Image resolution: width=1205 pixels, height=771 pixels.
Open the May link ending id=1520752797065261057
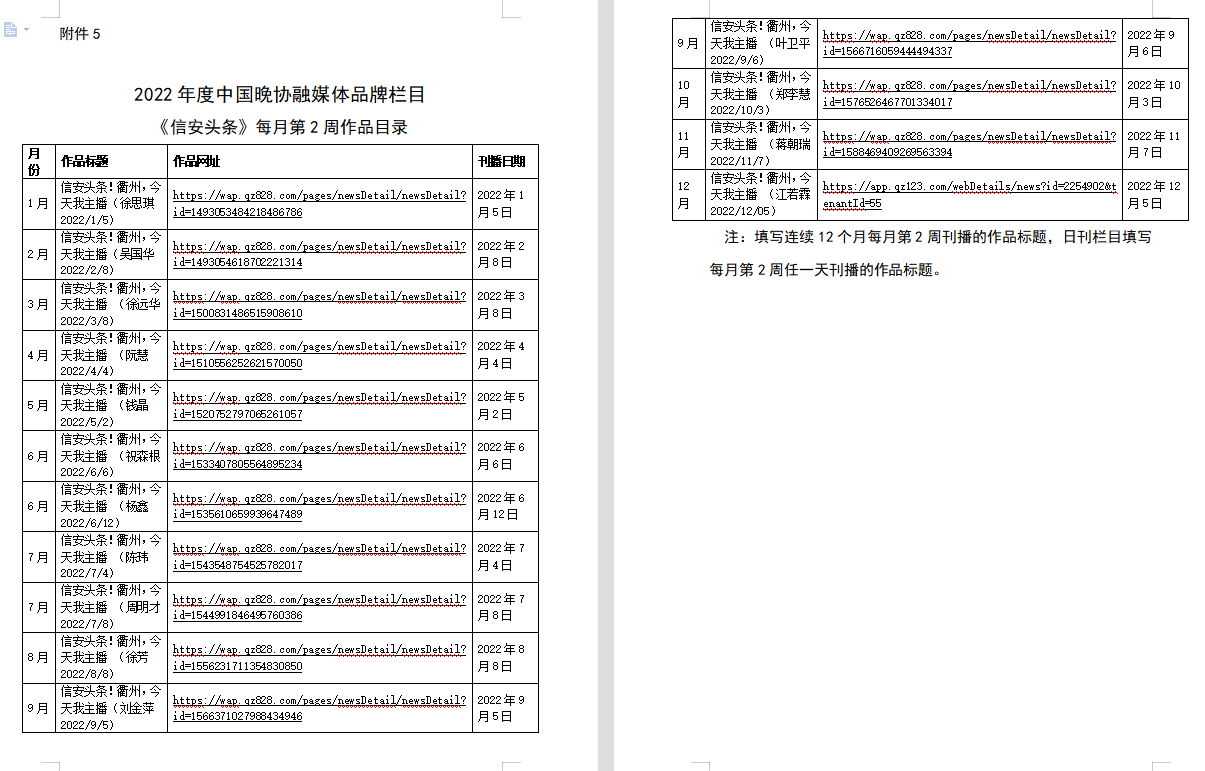[319, 406]
